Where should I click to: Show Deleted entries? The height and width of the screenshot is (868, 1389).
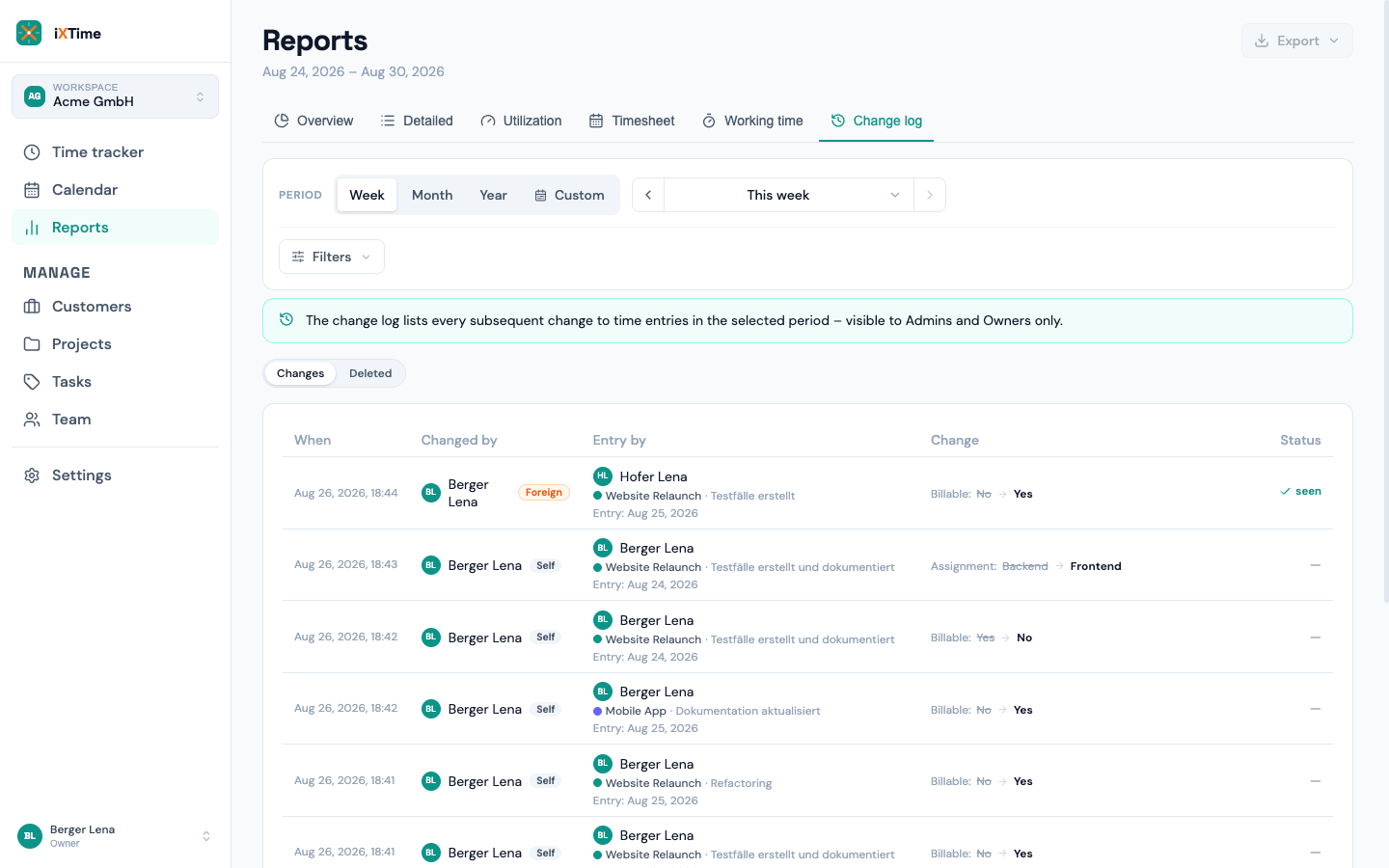(x=370, y=373)
